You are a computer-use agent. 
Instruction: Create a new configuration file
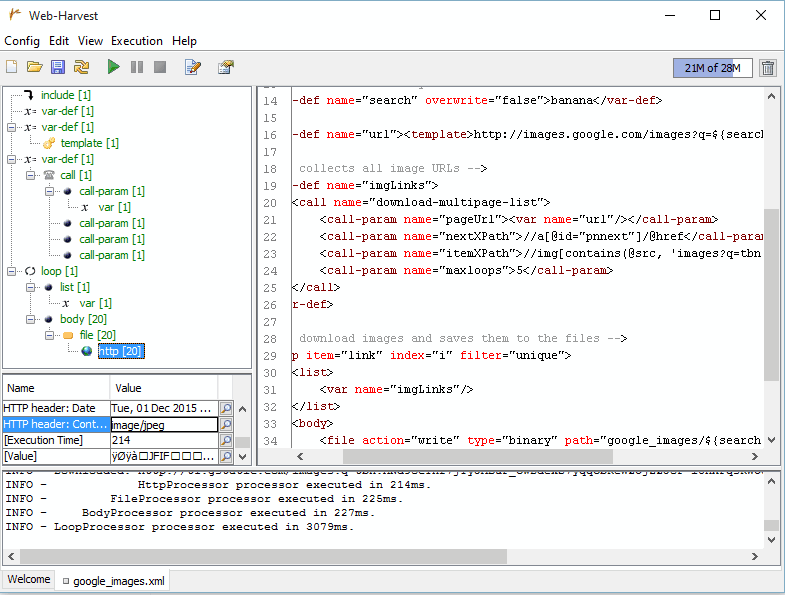point(12,67)
